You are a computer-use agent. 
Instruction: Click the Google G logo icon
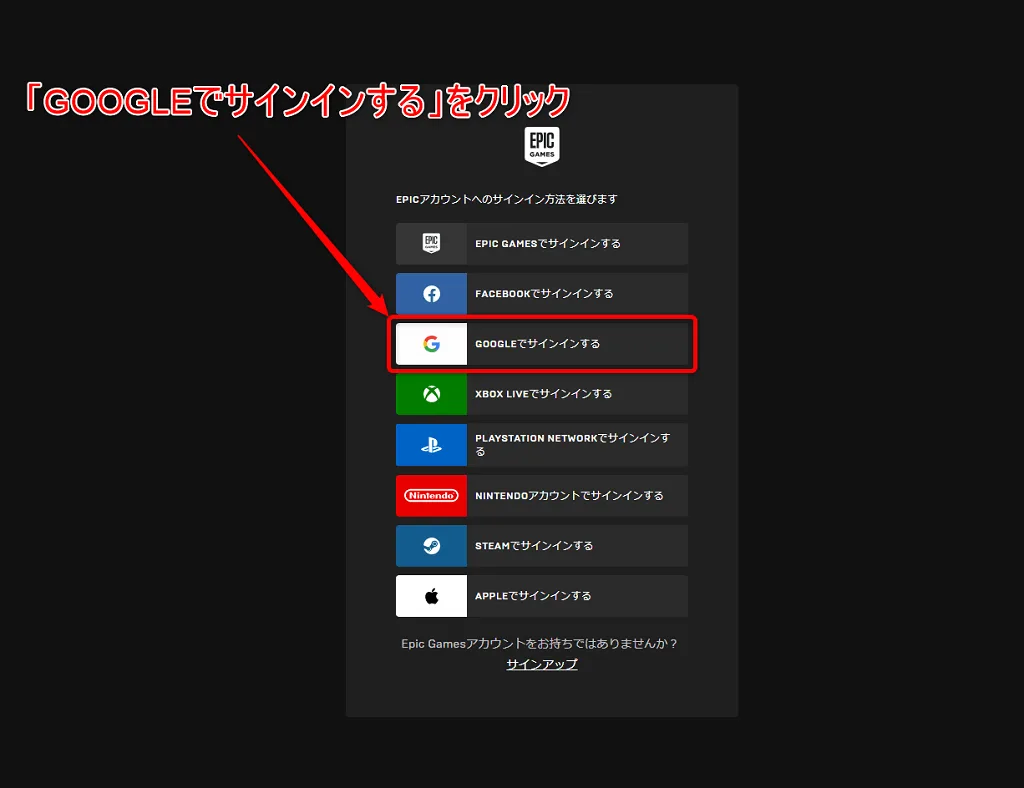[x=431, y=343]
